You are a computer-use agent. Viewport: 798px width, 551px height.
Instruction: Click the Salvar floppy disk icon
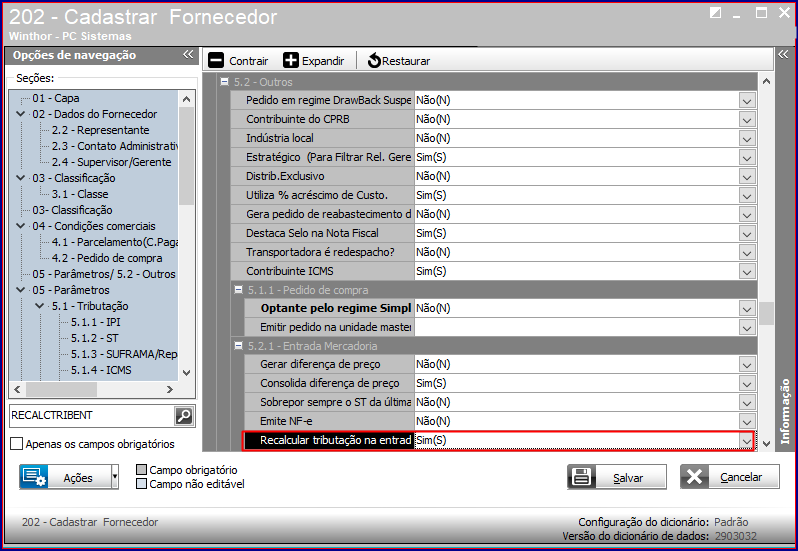pyautogui.click(x=582, y=477)
